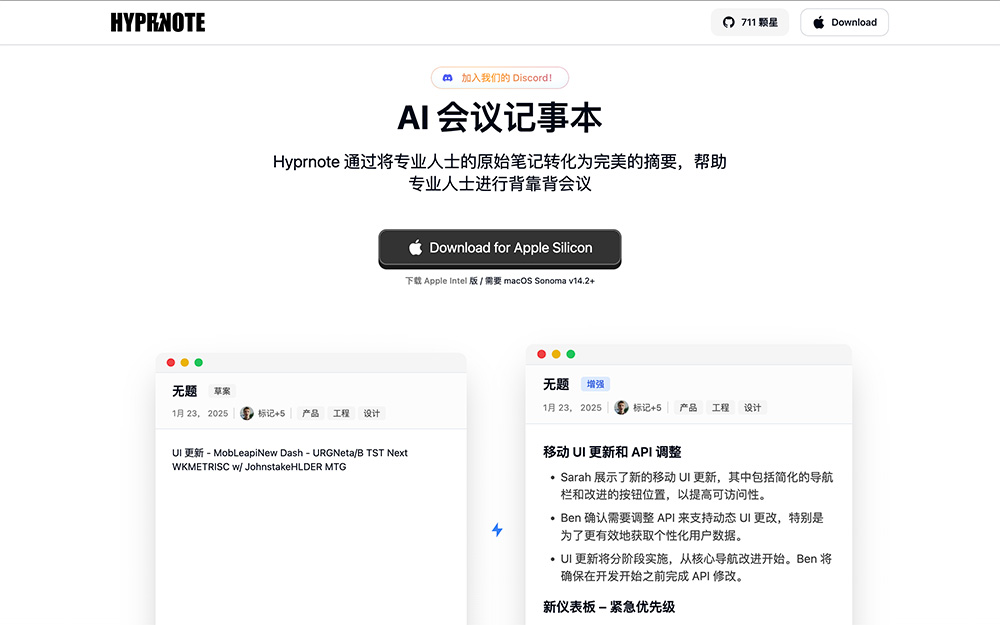Click the Discord icon in the badge
This screenshot has height=625, width=1000.
[448, 78]
